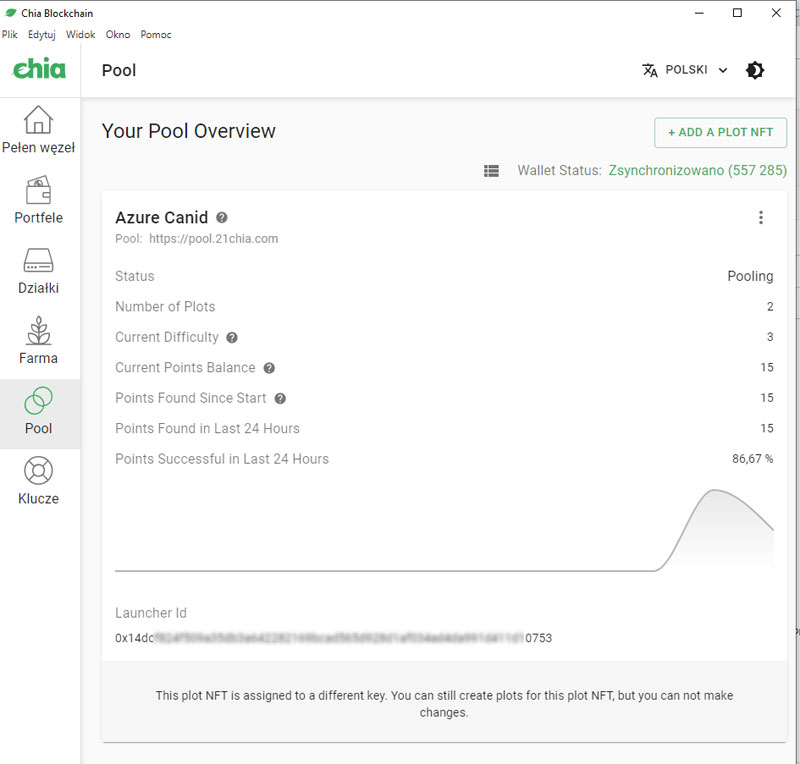The width and height of the screenshot is (800, 764).
Task: Open the Widok menu
Action: click(x=80, y=34)
